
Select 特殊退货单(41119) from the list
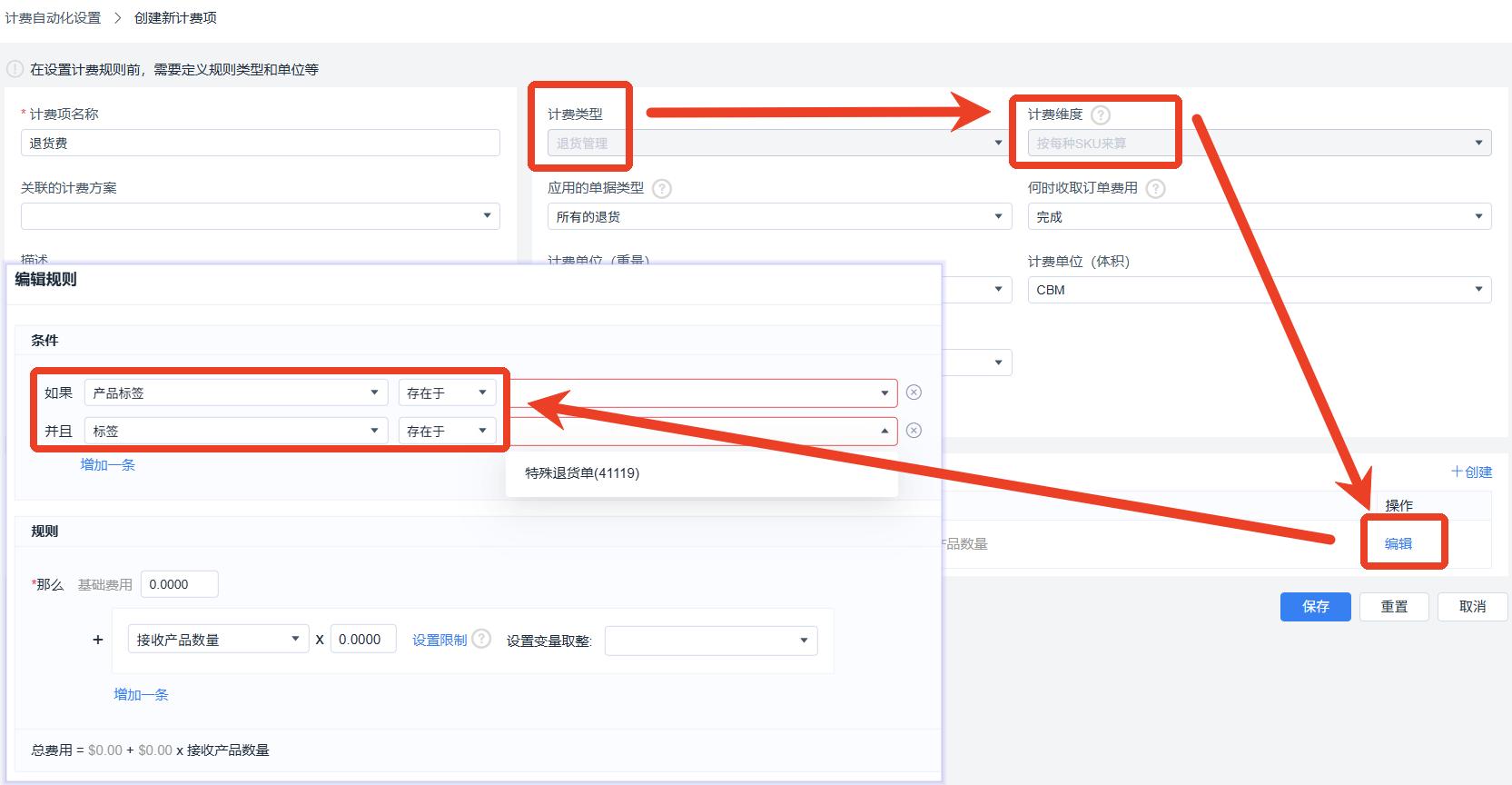582,472
